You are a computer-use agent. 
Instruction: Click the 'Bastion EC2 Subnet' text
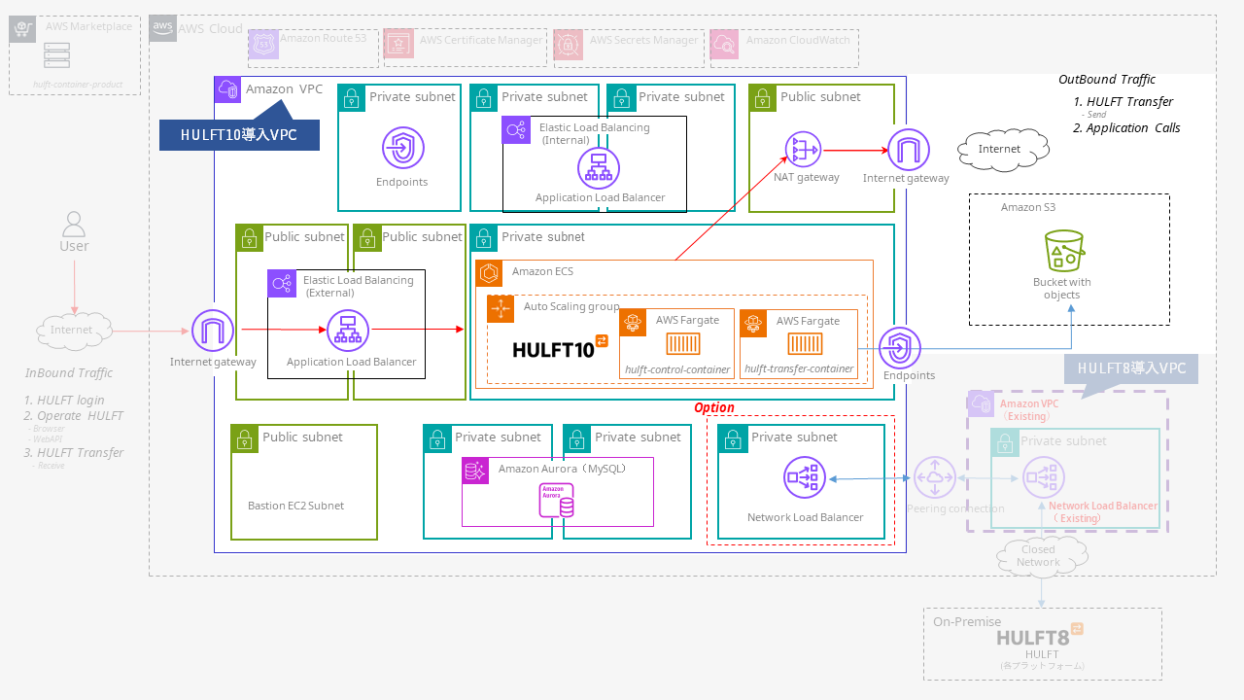coord(296,506)
